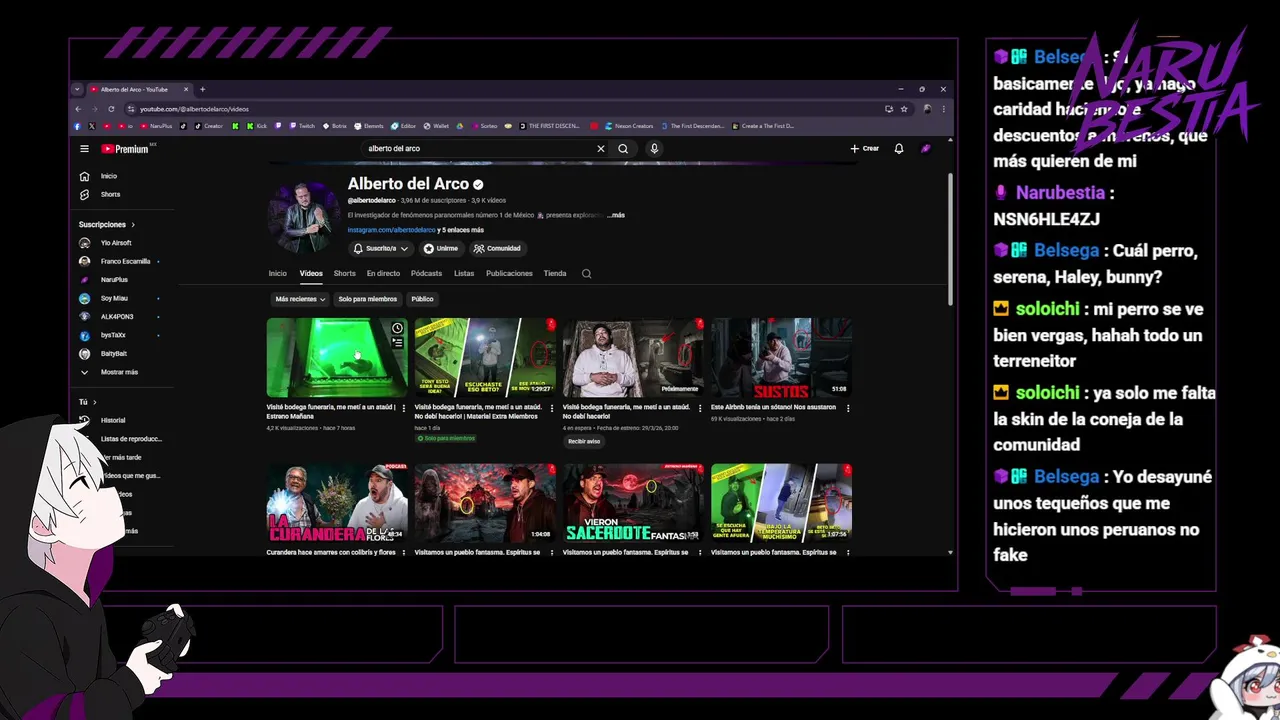Click the Chrome address bar URL

[x=194, y=109]
